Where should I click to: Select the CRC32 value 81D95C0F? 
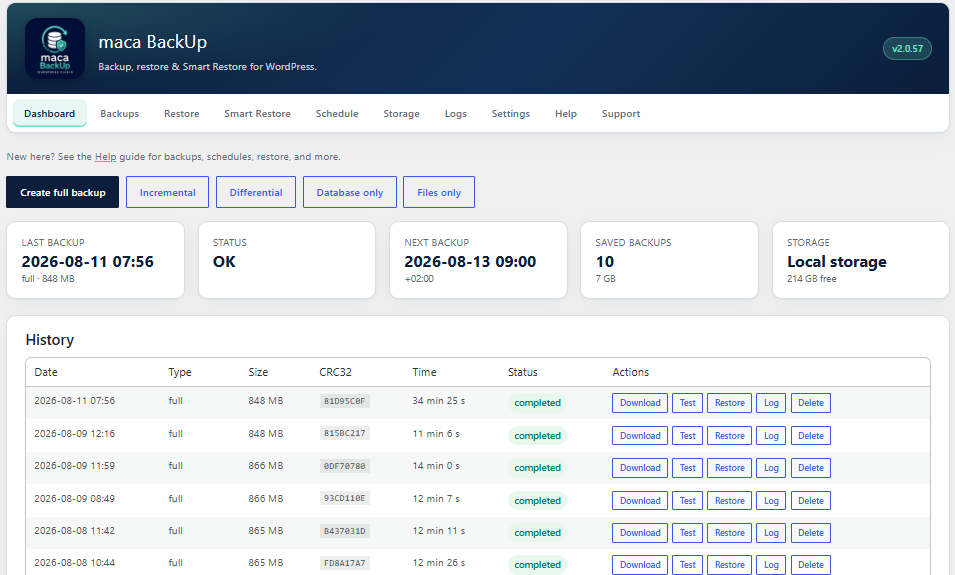[x=345, y=401]
